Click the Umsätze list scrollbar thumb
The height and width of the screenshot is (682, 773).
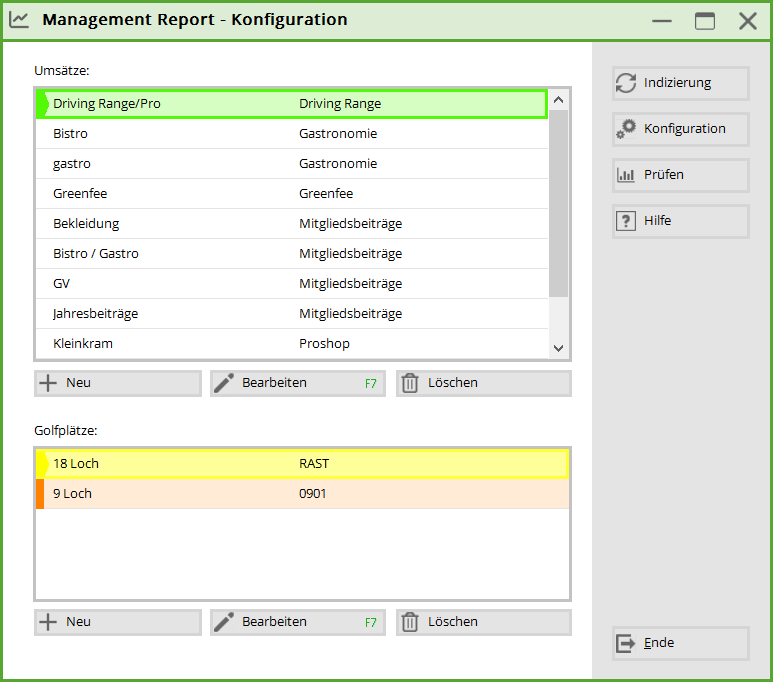[558, 202]
